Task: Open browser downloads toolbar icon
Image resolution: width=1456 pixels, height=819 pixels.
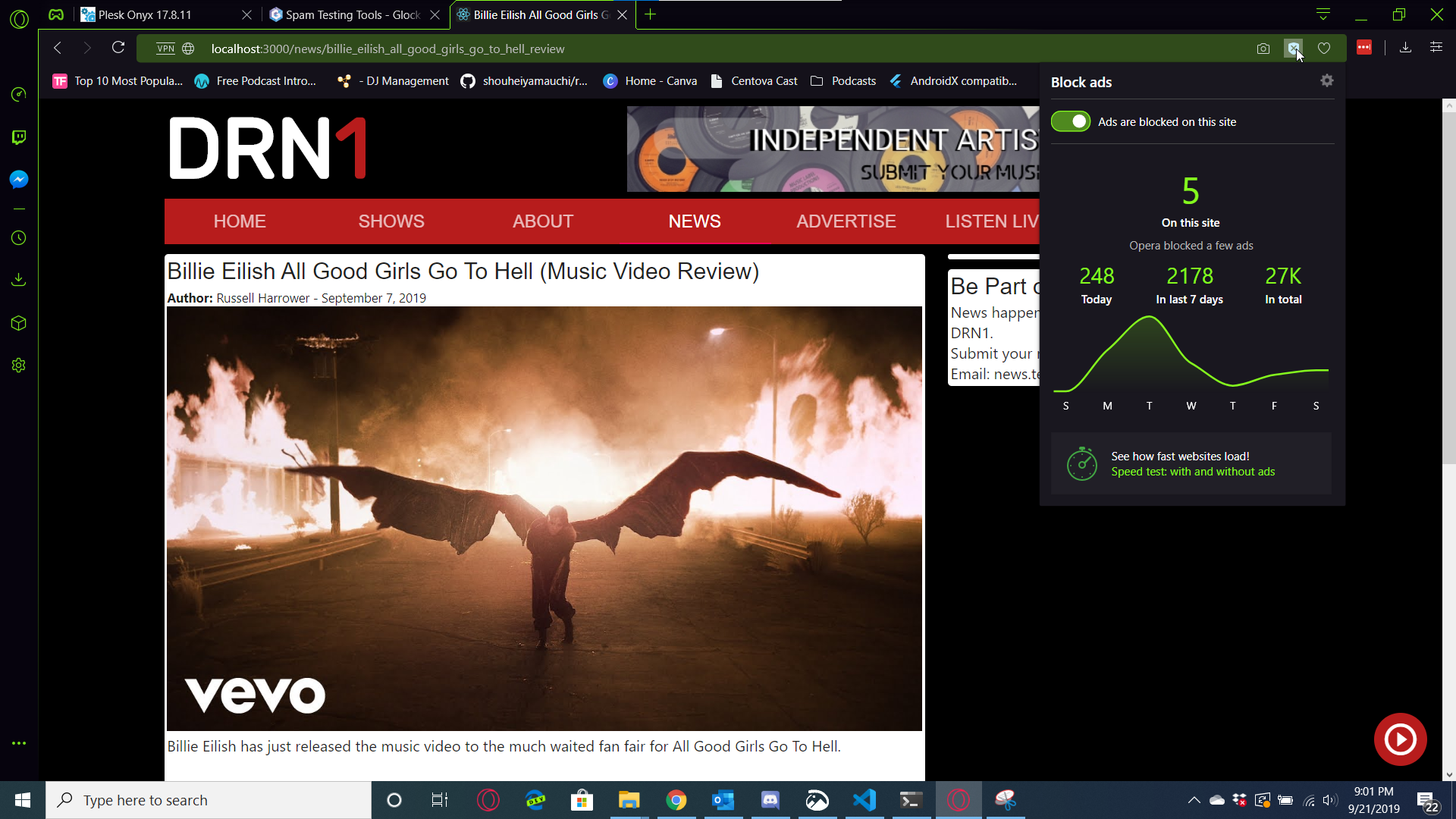Action: click(1405, 48)
